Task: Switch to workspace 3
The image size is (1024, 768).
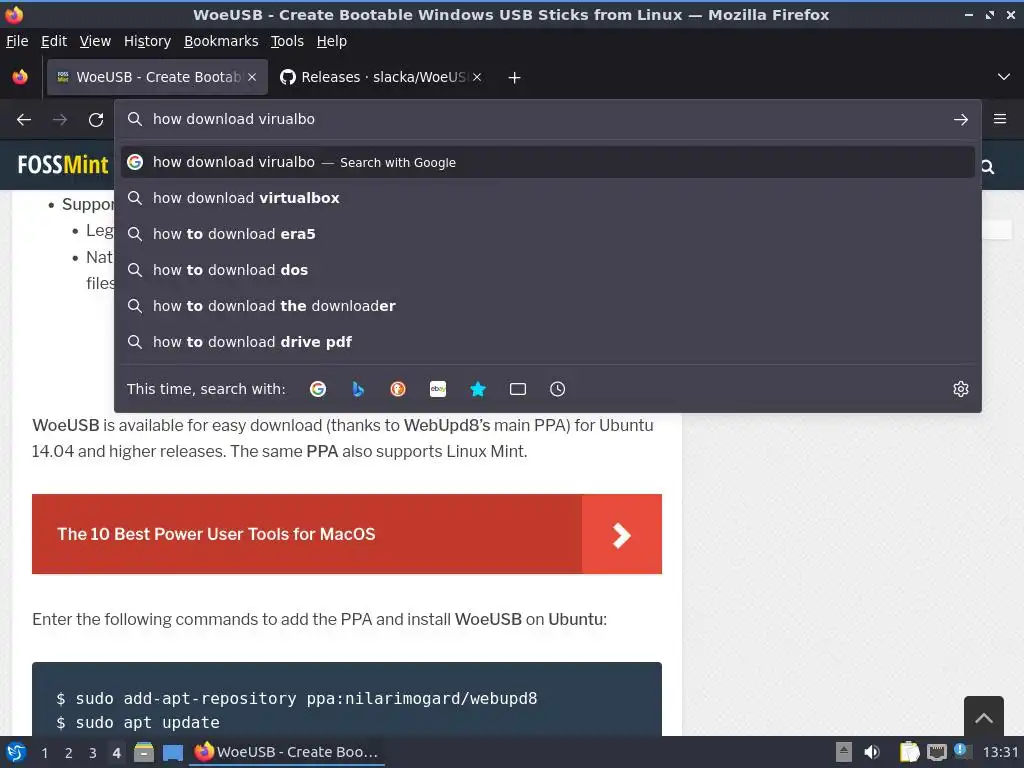Action: 93,753
